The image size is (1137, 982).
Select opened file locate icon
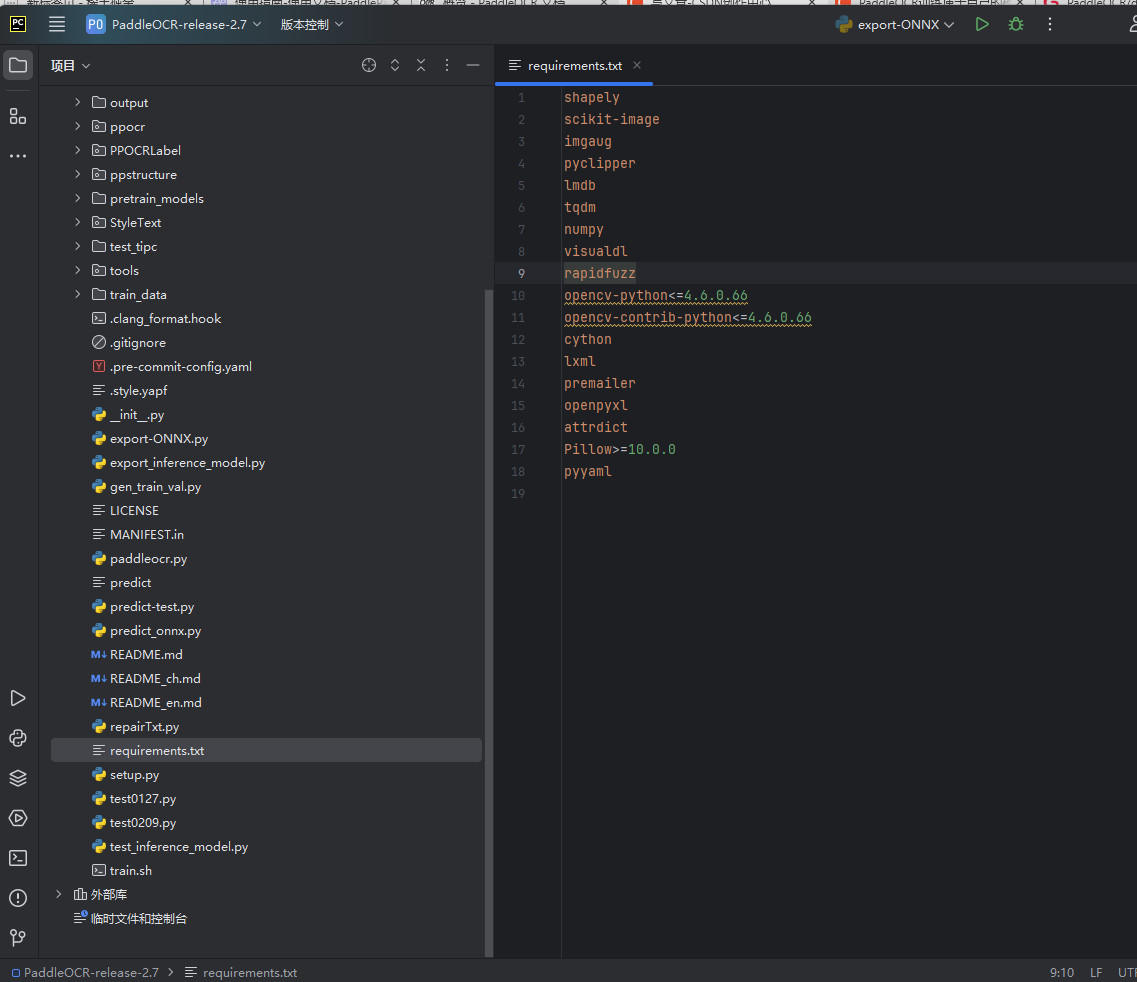(369, 65)
